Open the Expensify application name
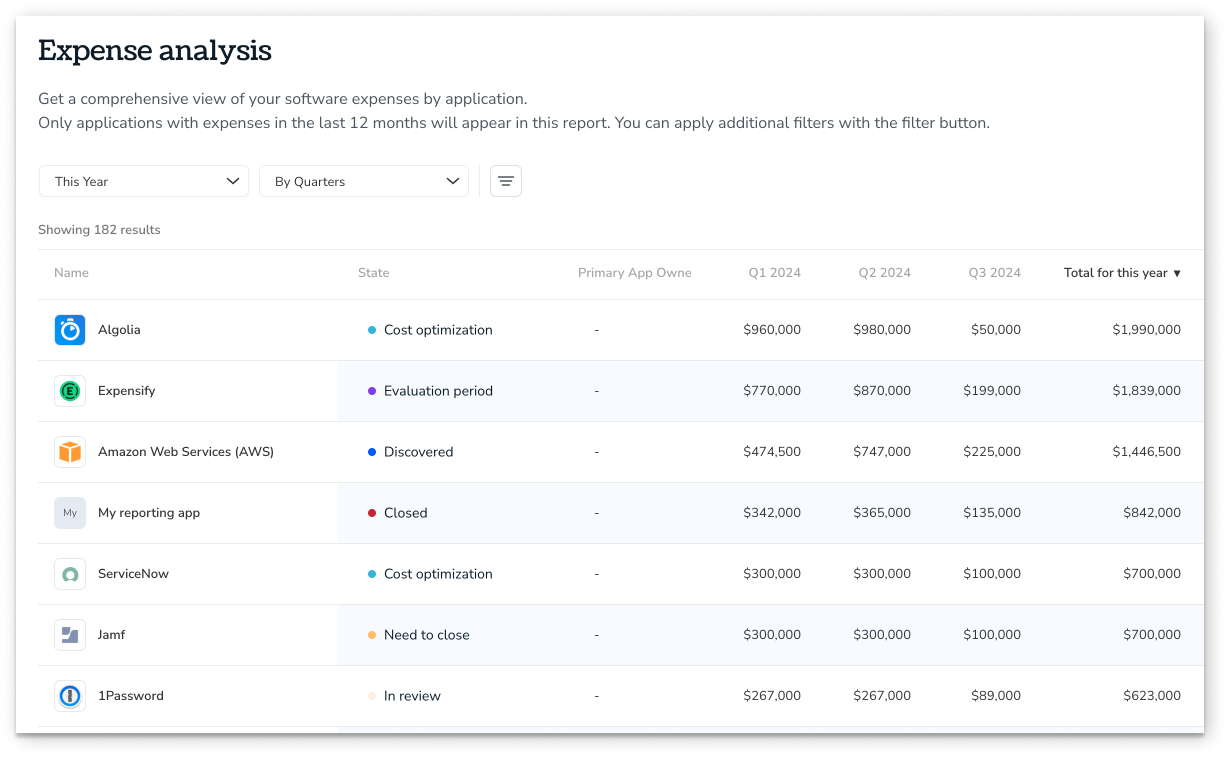The height and width of the screenshot is (757, 1228). click(127, 391)
